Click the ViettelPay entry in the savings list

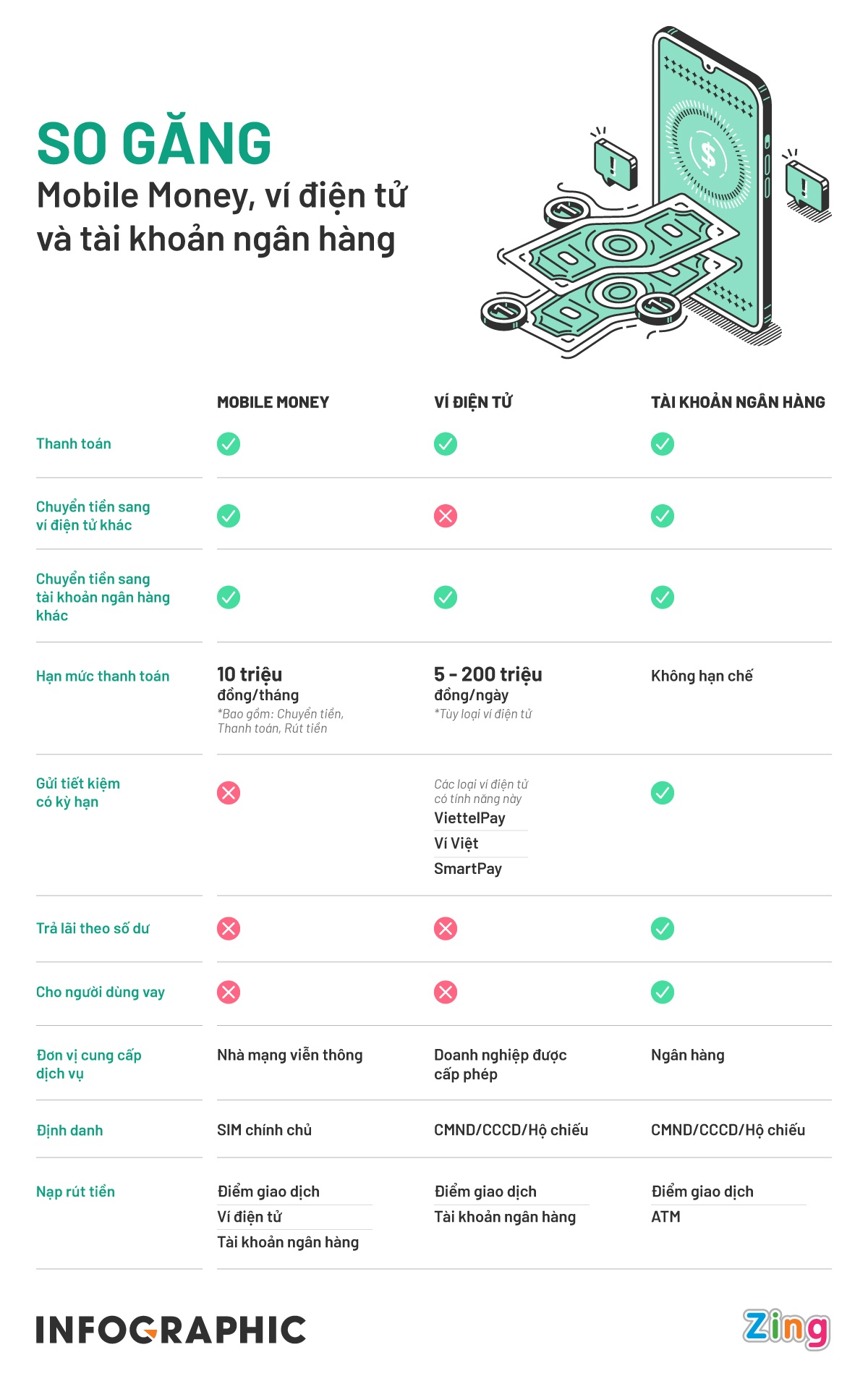[x=469, y=818]
